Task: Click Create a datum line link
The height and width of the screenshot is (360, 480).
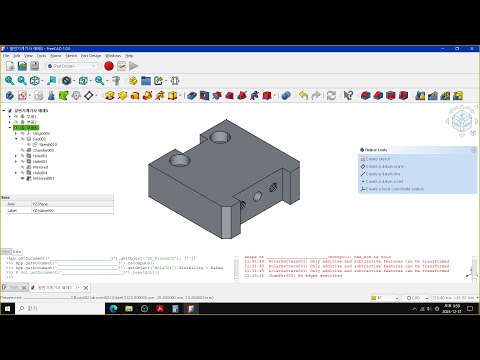Action: point(383,174)
